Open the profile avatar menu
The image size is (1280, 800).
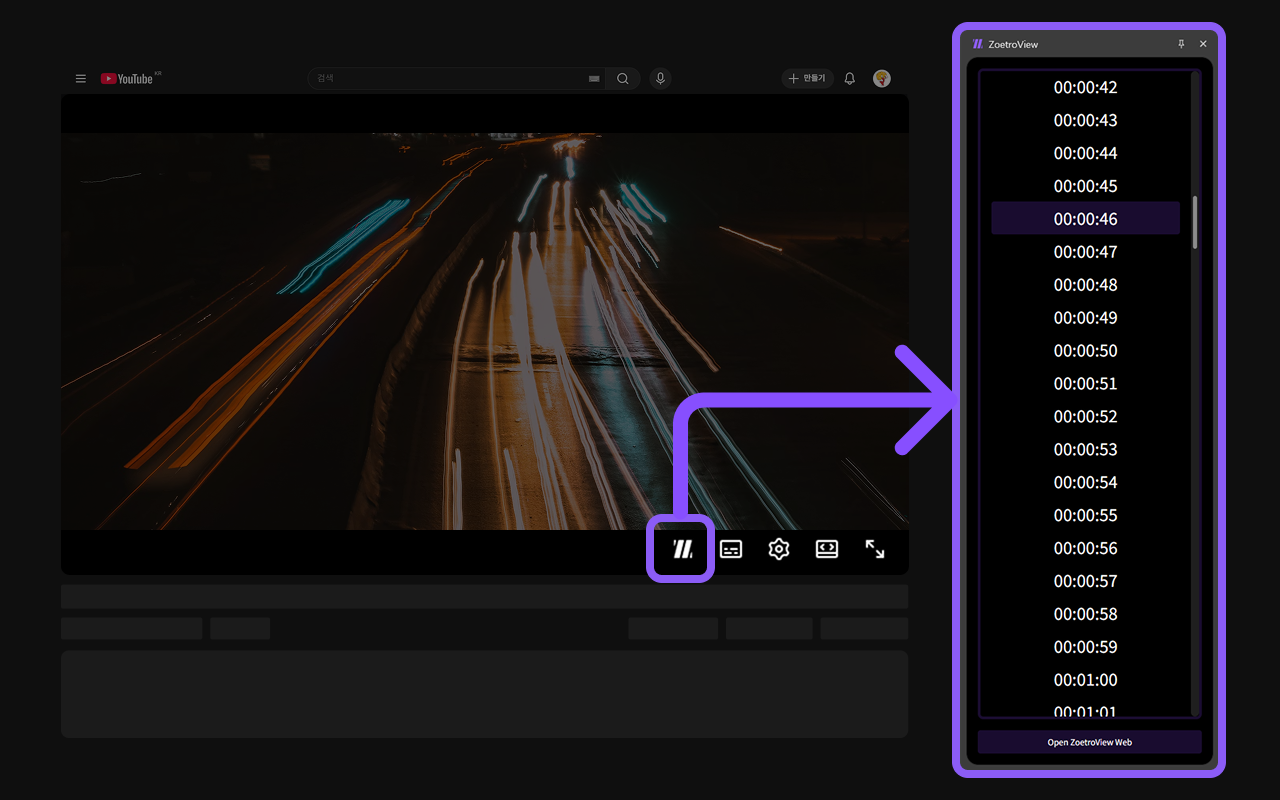point(881,78)
